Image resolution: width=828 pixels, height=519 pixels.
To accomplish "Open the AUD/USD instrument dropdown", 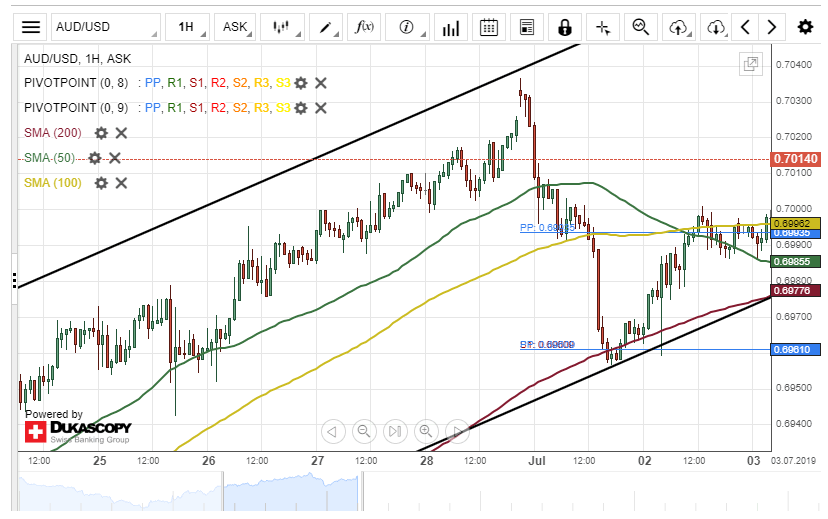I will (106, 27).
